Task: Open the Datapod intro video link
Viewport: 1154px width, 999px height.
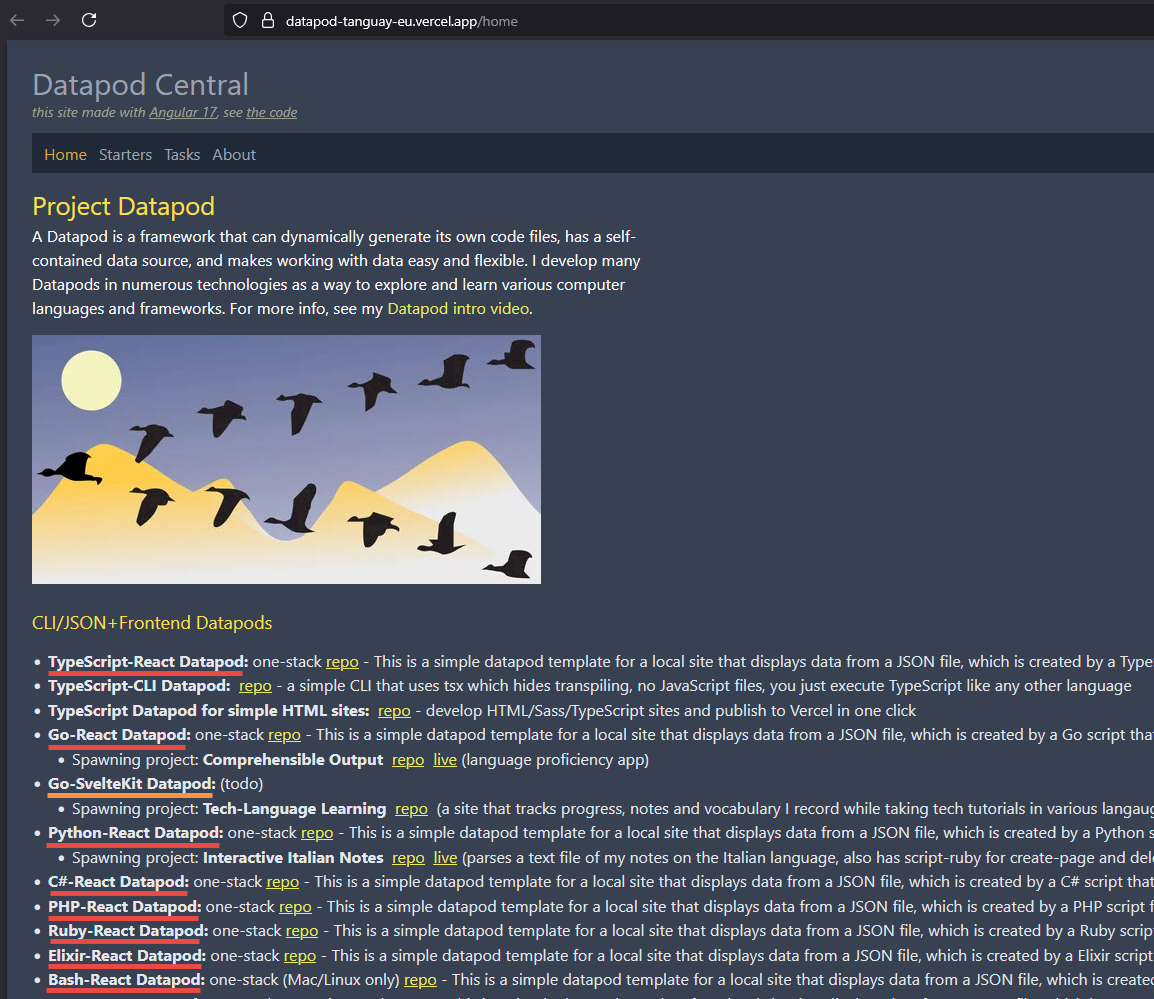Action: 458,308
